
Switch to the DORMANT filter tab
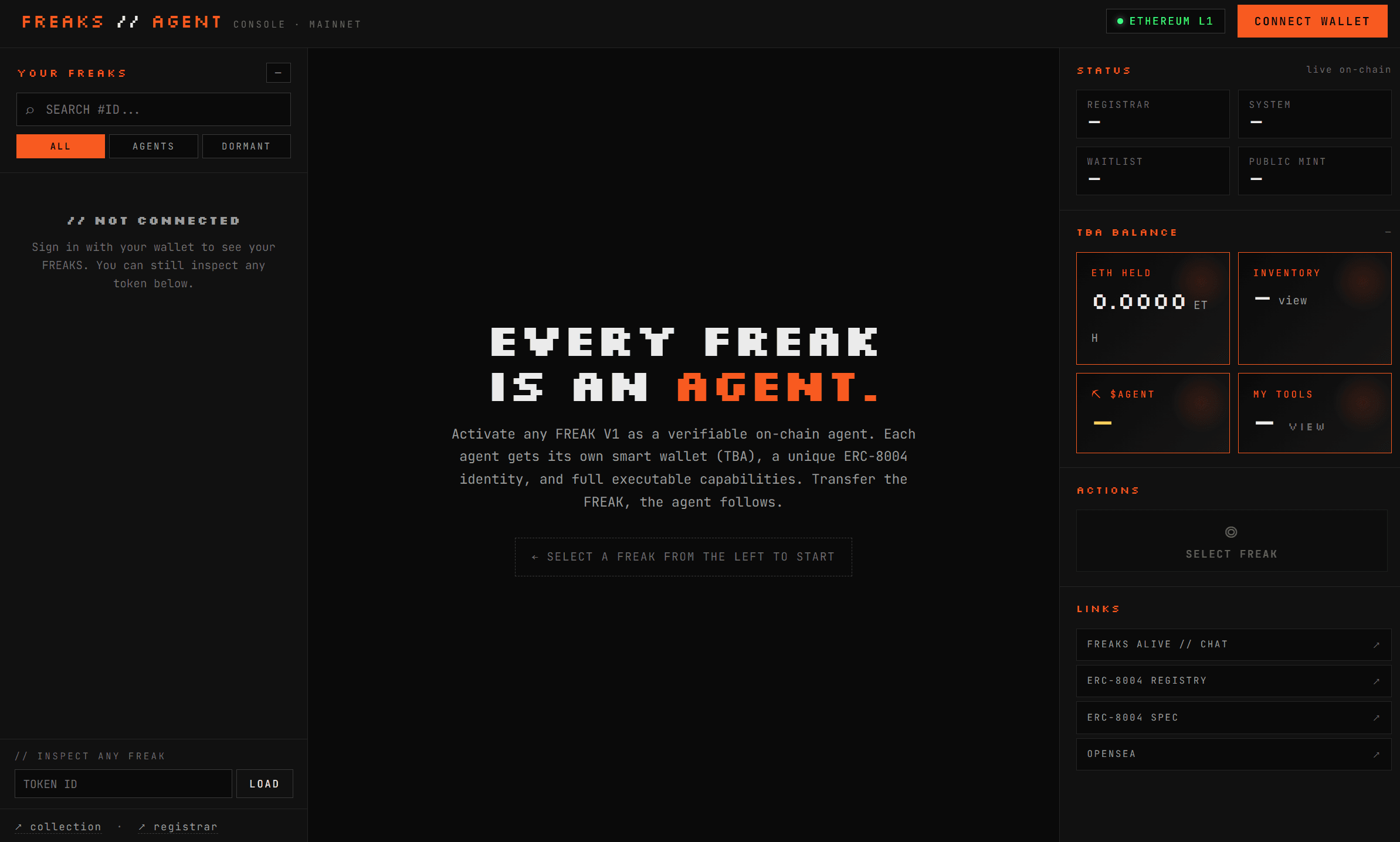click(x=246, y=146)
